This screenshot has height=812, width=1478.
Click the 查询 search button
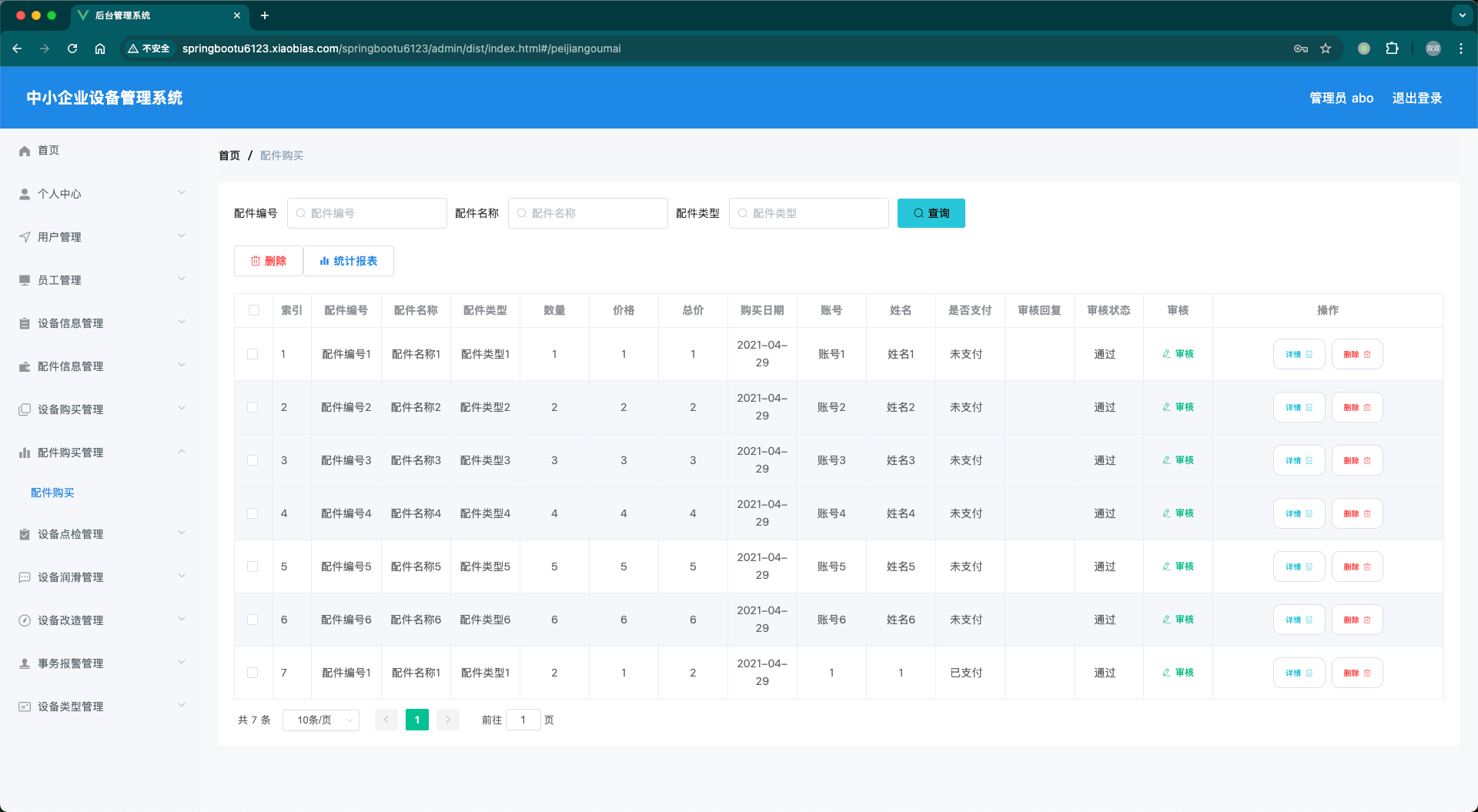point(931,213)
